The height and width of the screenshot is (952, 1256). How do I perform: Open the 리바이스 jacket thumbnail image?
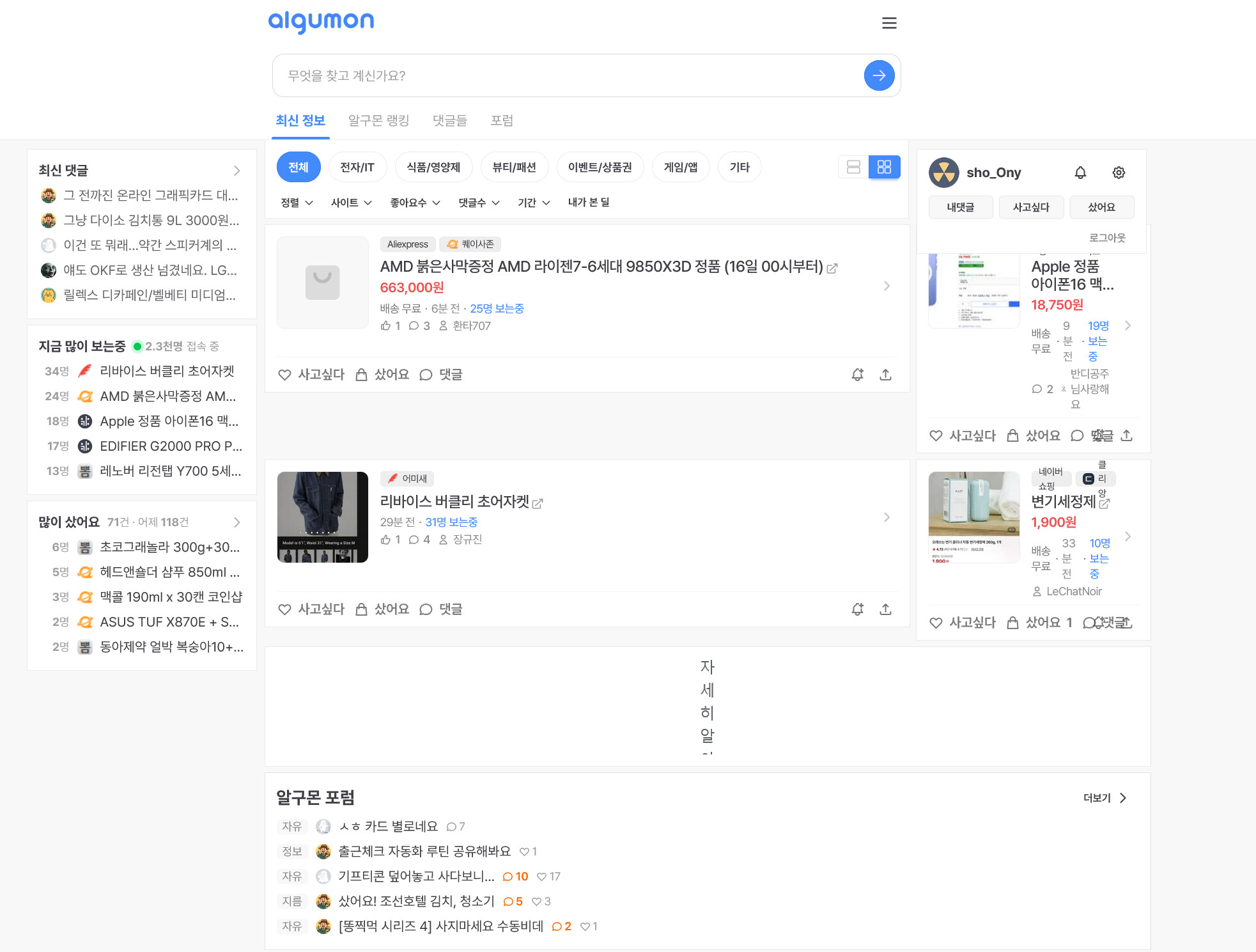pyautogui.click(x=323, y=517)
